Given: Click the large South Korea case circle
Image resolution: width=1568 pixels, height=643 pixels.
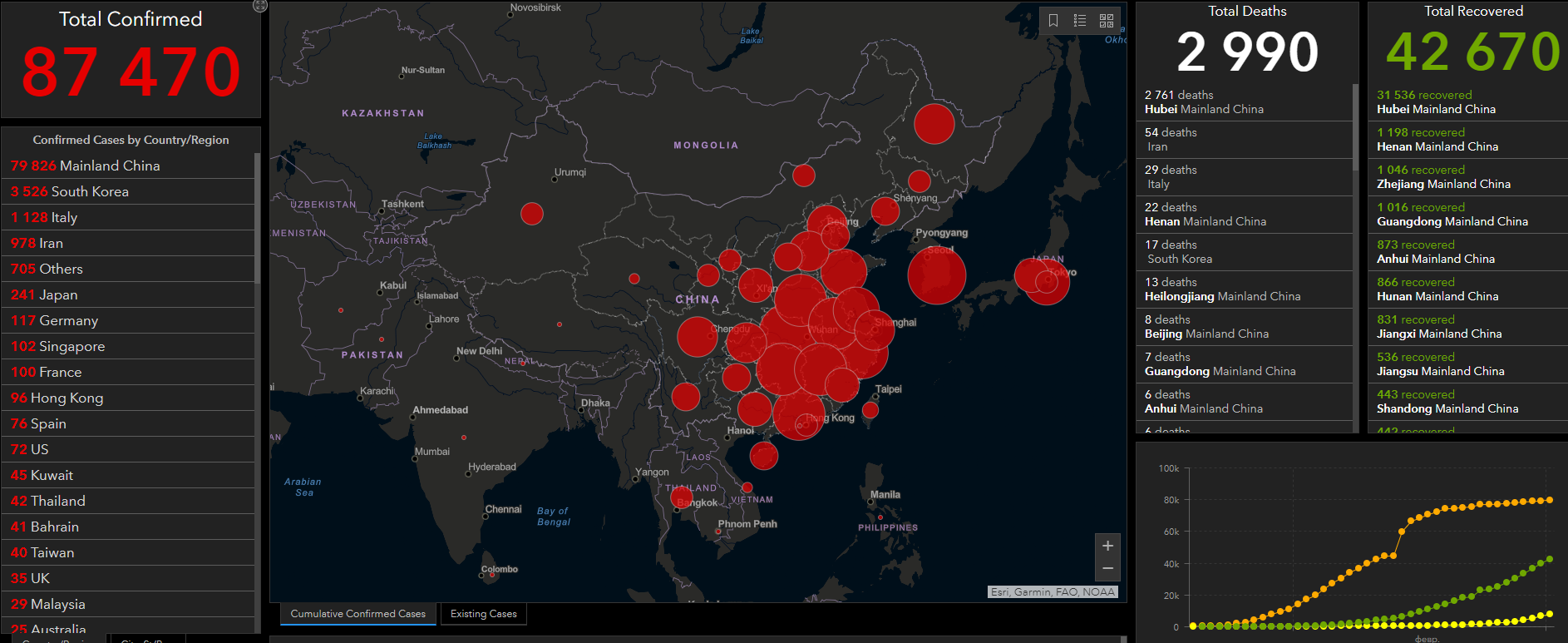Looking at the screenshot, I should (x=936, y=275).
